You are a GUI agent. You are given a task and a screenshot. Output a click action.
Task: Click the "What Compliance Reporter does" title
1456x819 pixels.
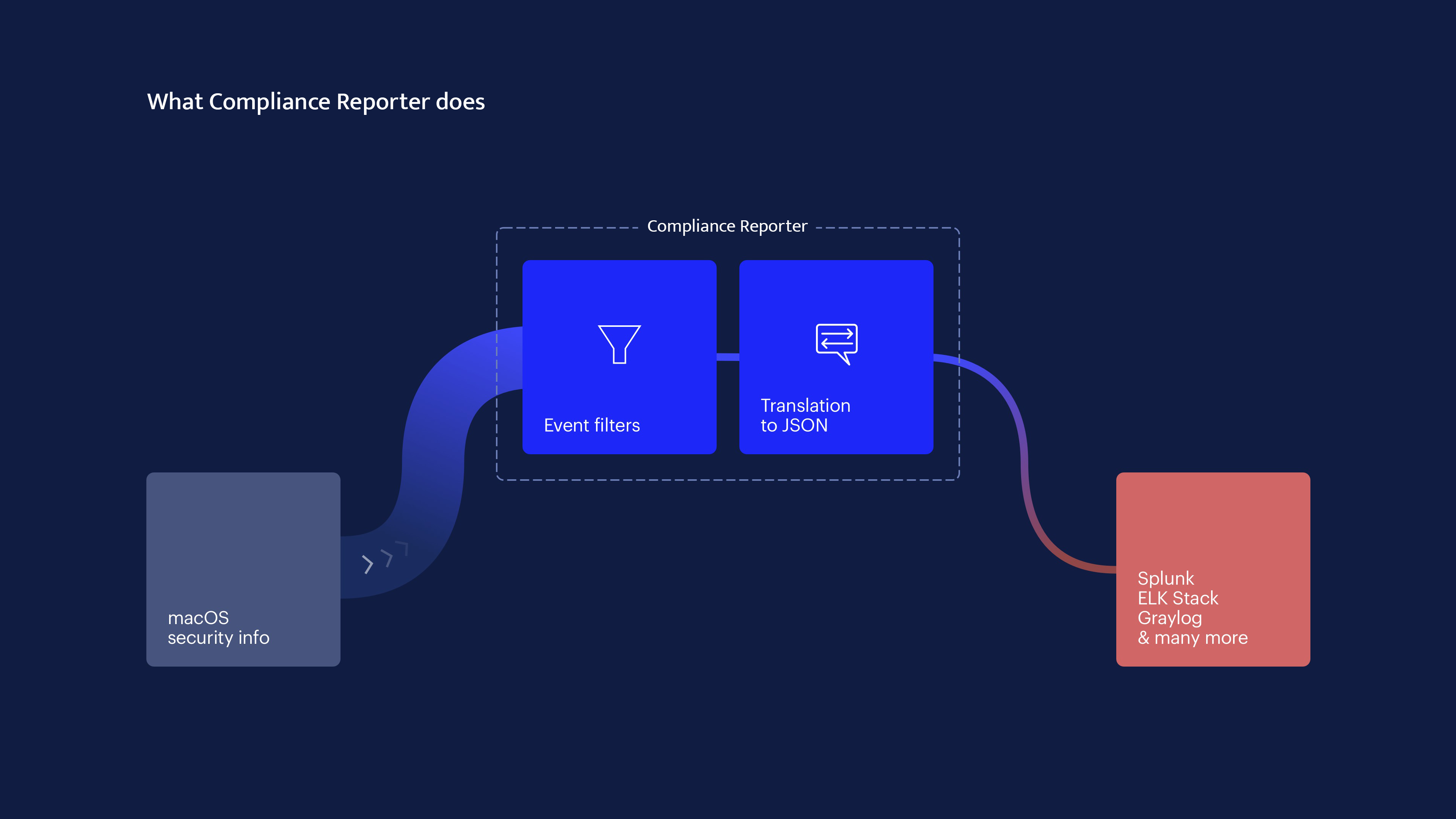tap(316, 102)
